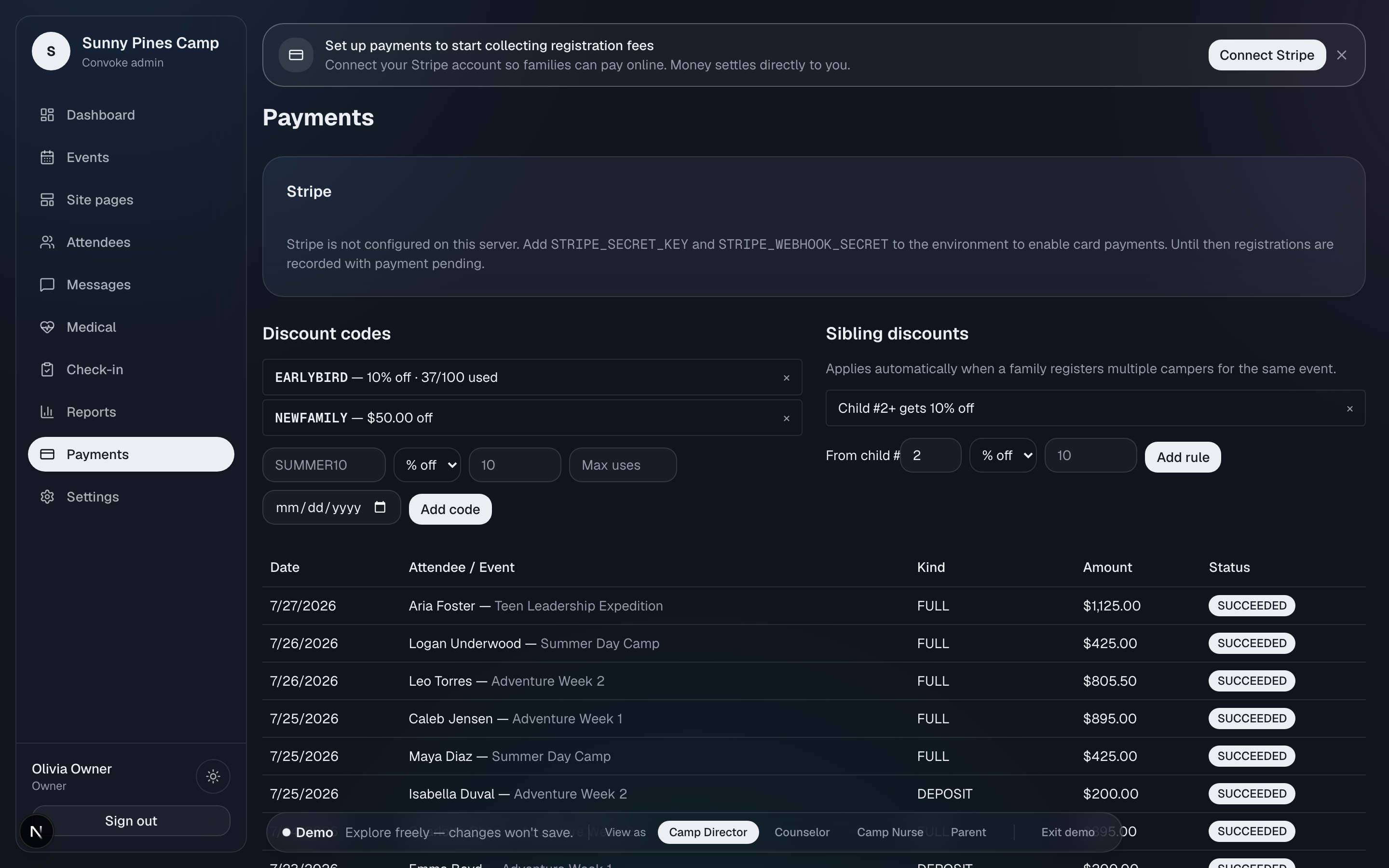Click the Status column header
1389x868 pixels.
(x=1229, y=568)
